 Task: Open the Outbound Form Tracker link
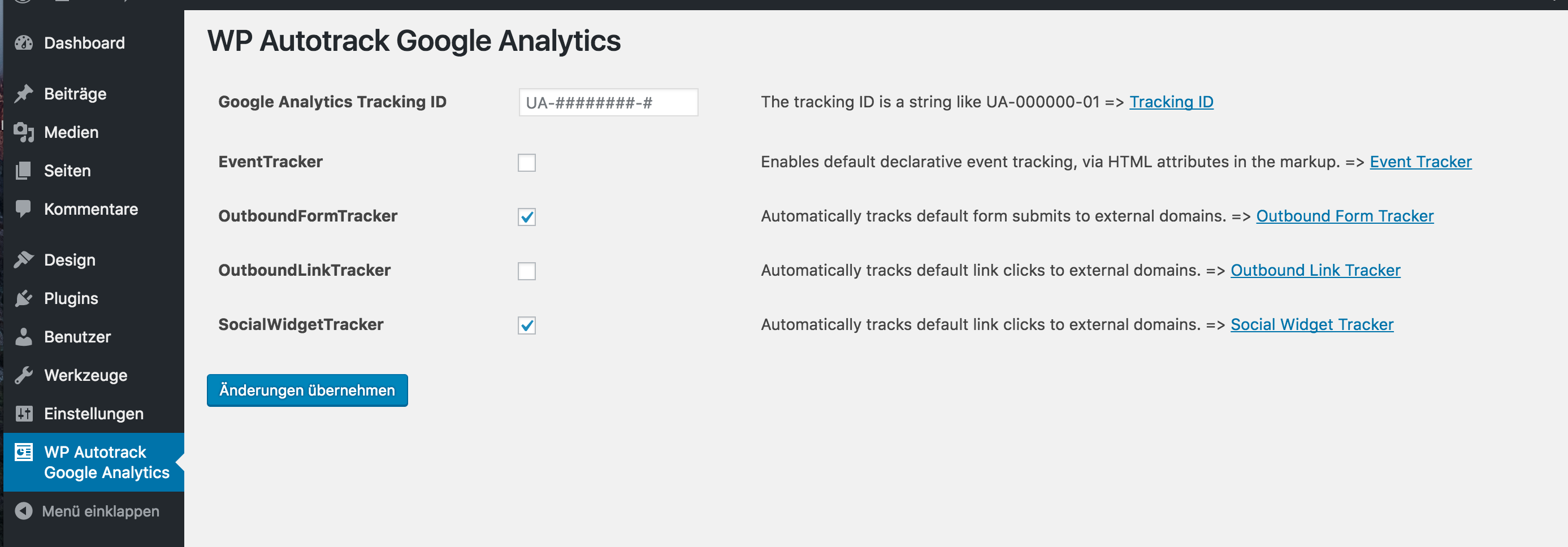[x=1345, y=216]
